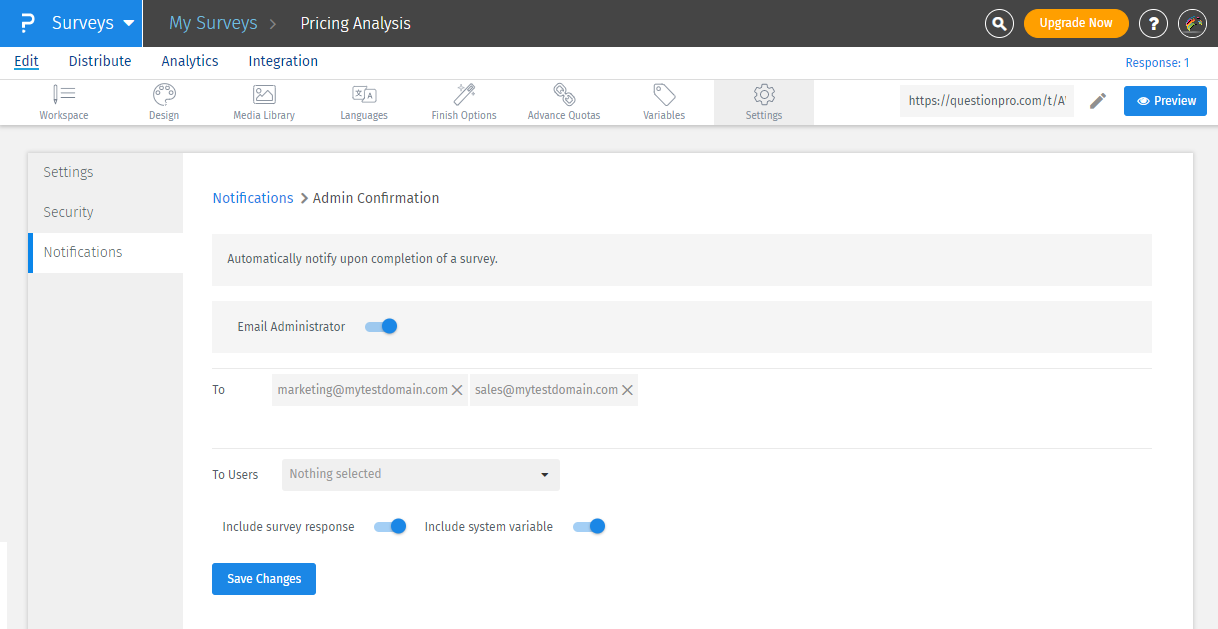The height and width of the screenshot is (629, 1218).
Task: Remove marketing@mytestdomain.com recipient
Action: (457, 390)
